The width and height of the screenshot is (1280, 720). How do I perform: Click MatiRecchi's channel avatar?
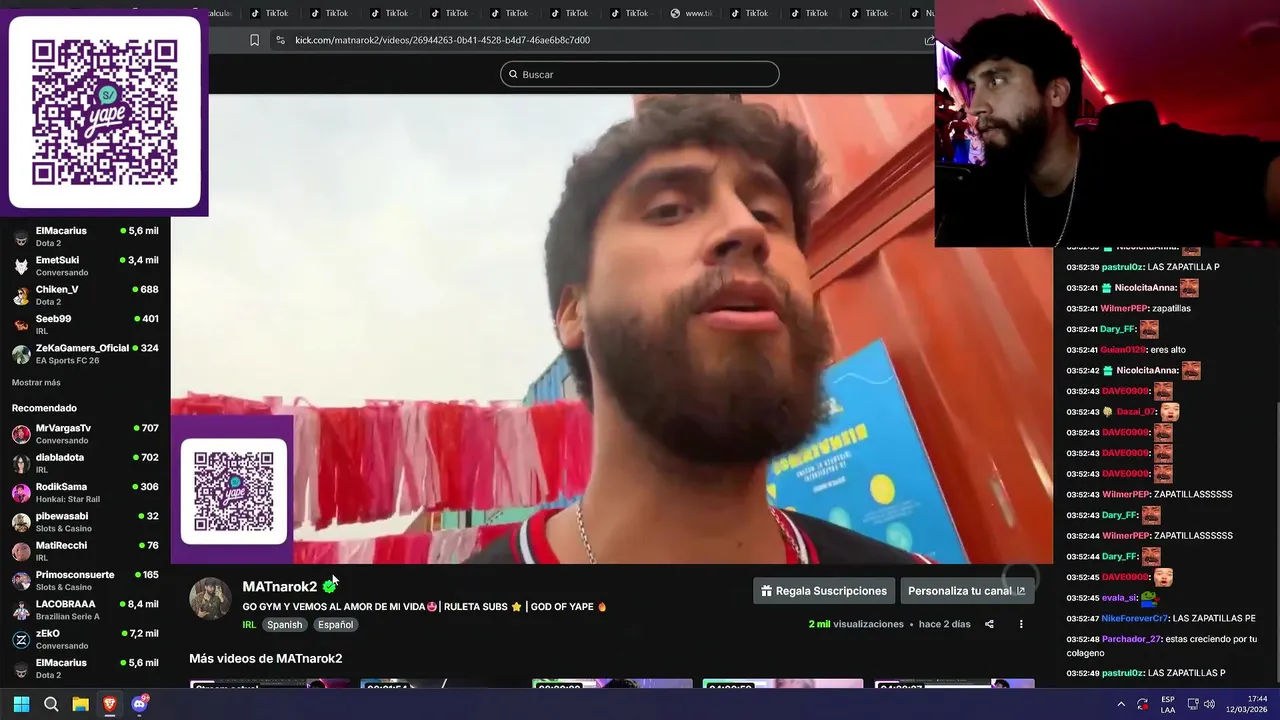21,551
